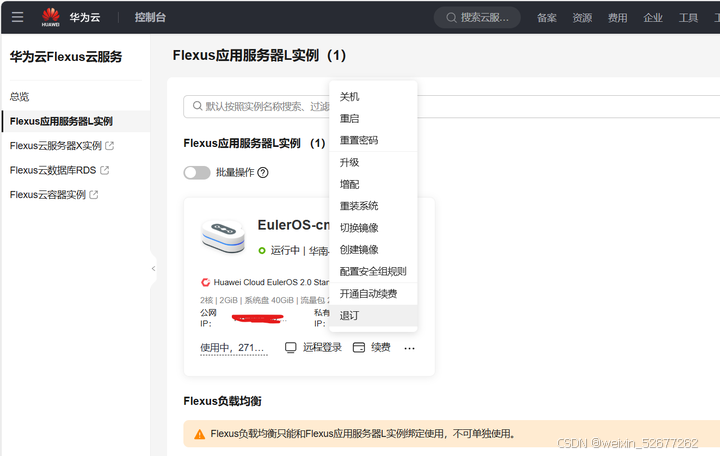Click the Flexus负载均衡 section heading
The height and width of the screenshot is (456, 720).
(x=222, y=401)
